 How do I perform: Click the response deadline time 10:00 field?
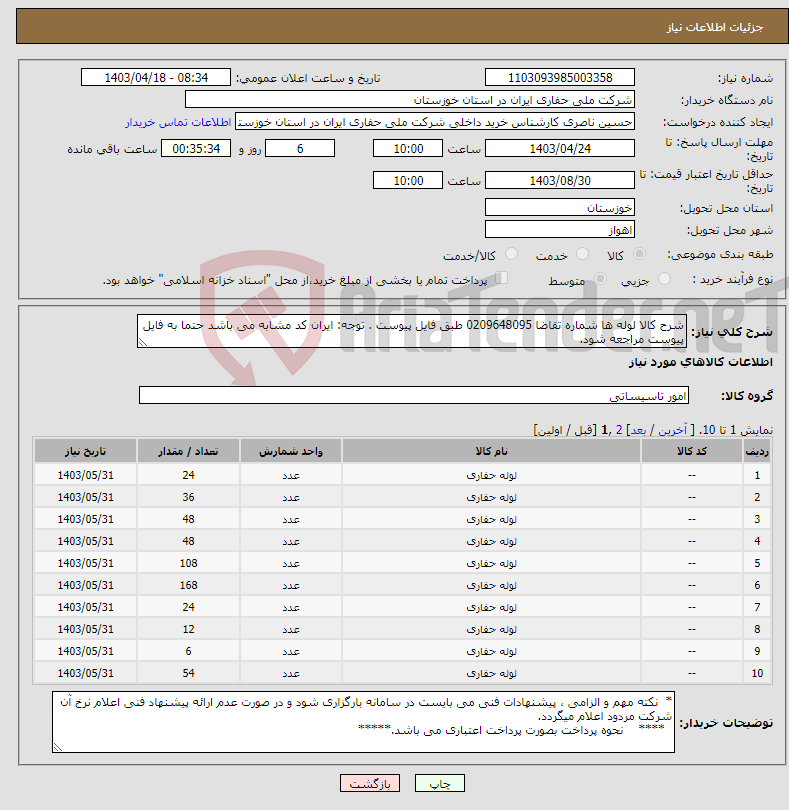tap(408, 148)
